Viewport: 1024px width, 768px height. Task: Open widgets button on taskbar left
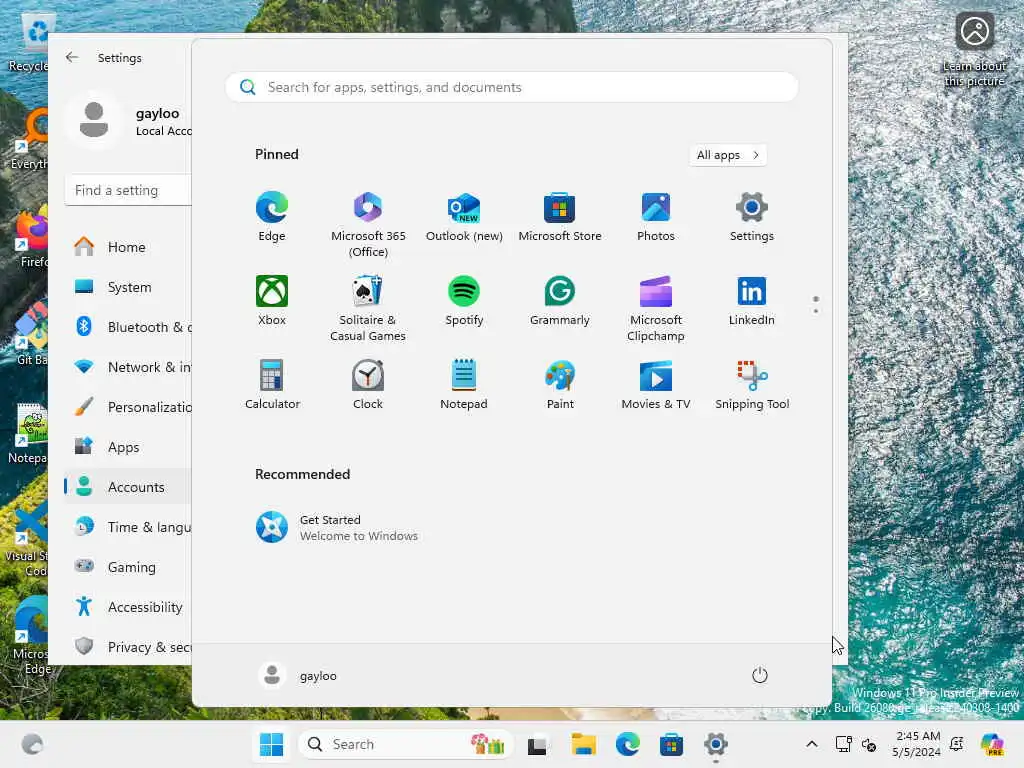click(32, 744)
